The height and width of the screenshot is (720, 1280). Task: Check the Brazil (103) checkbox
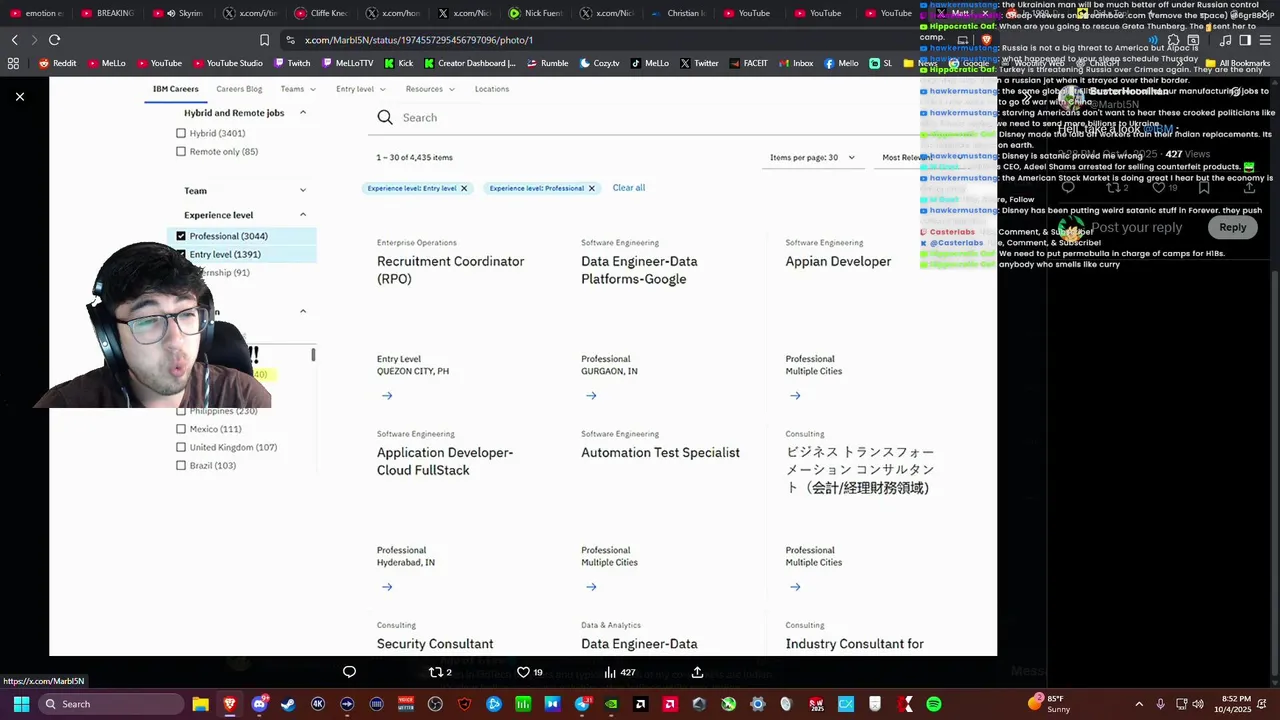tap(181, 466)
